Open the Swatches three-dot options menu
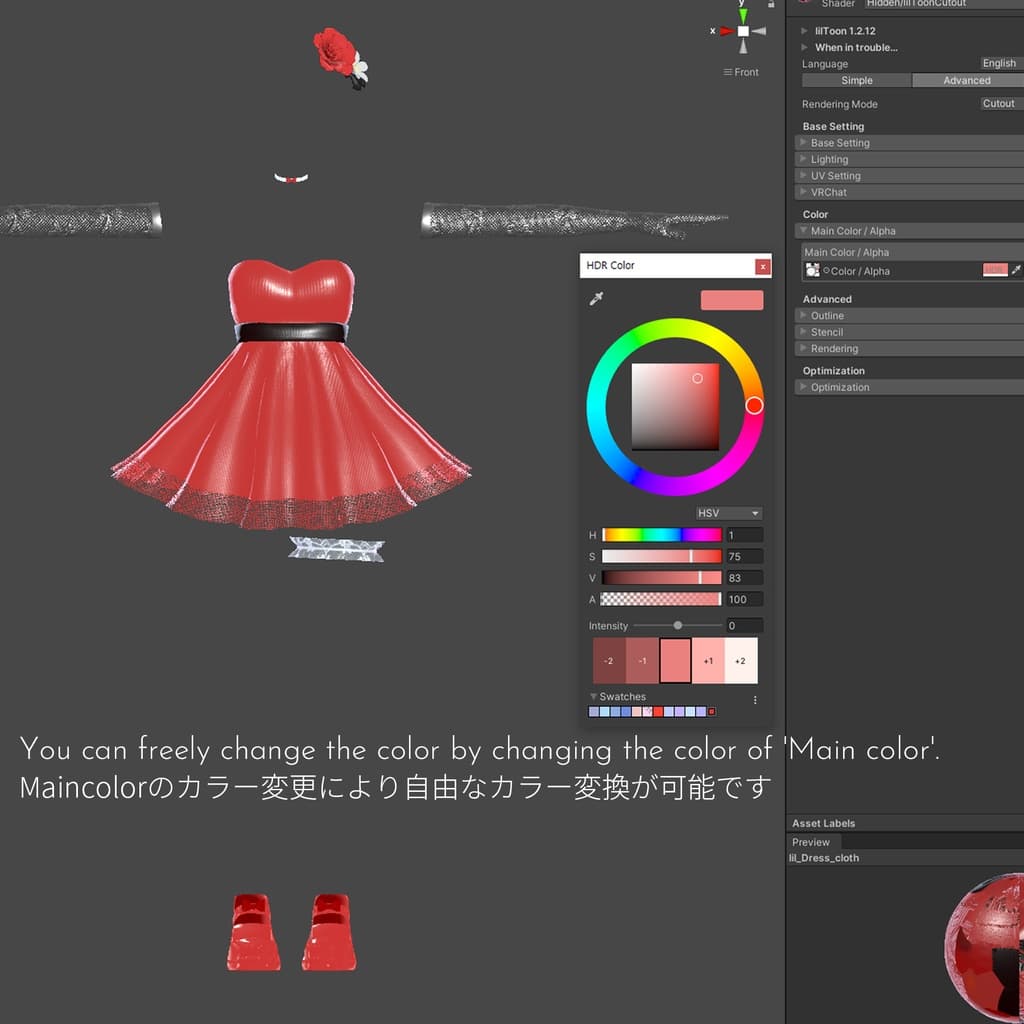This screenshot has width=1024, height=1024. tap(755, 700)
